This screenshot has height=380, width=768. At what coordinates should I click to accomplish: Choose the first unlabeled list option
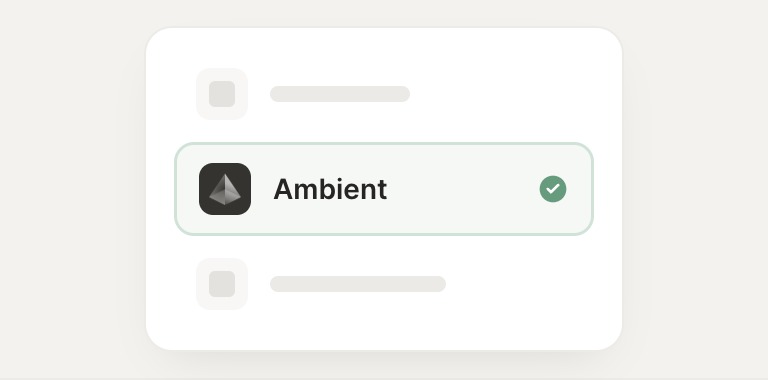coord(384,94)
